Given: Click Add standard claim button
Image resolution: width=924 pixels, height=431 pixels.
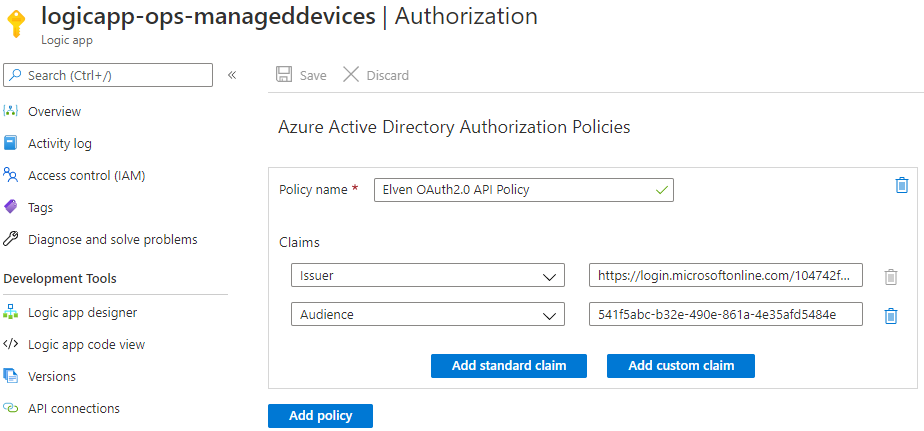Looking at the screenshot, I should (x=509, y=366).
